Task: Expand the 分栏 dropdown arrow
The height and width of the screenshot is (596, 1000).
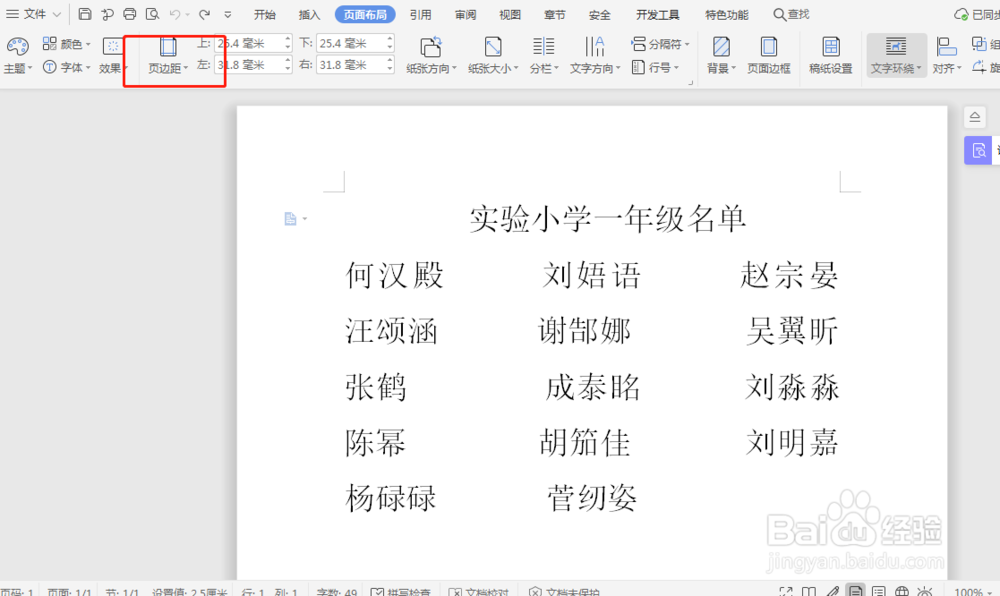Action: 556,68
